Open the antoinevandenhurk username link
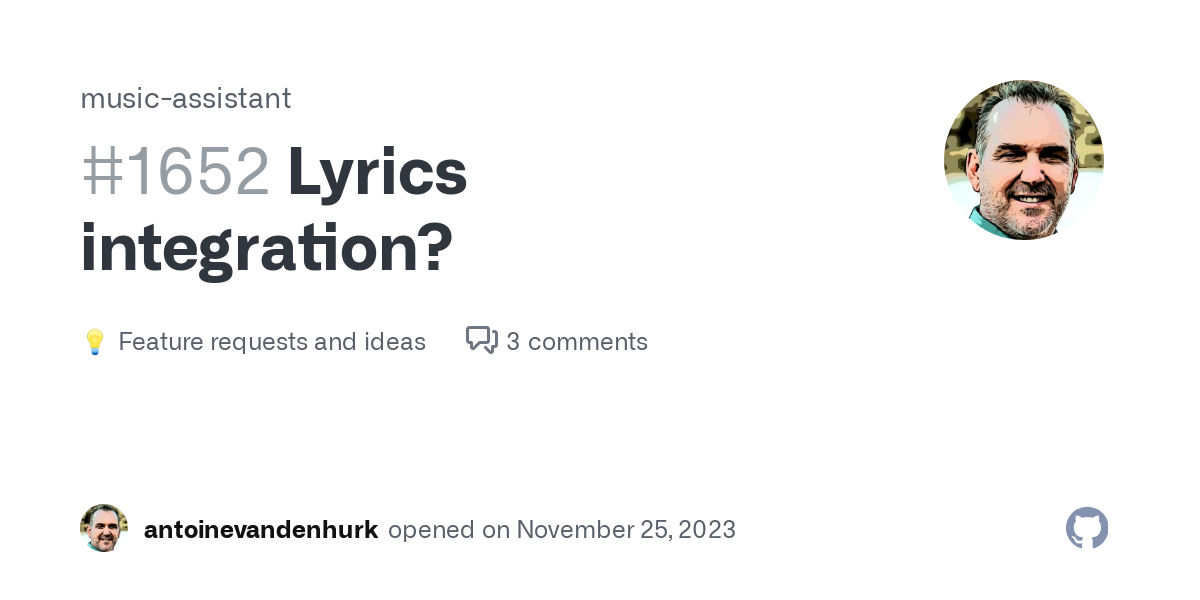1200x600 pixels. [261, 529]
